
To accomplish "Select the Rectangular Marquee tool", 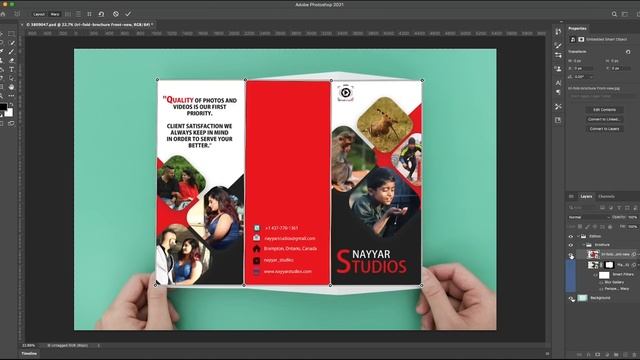I will point(11,34).
